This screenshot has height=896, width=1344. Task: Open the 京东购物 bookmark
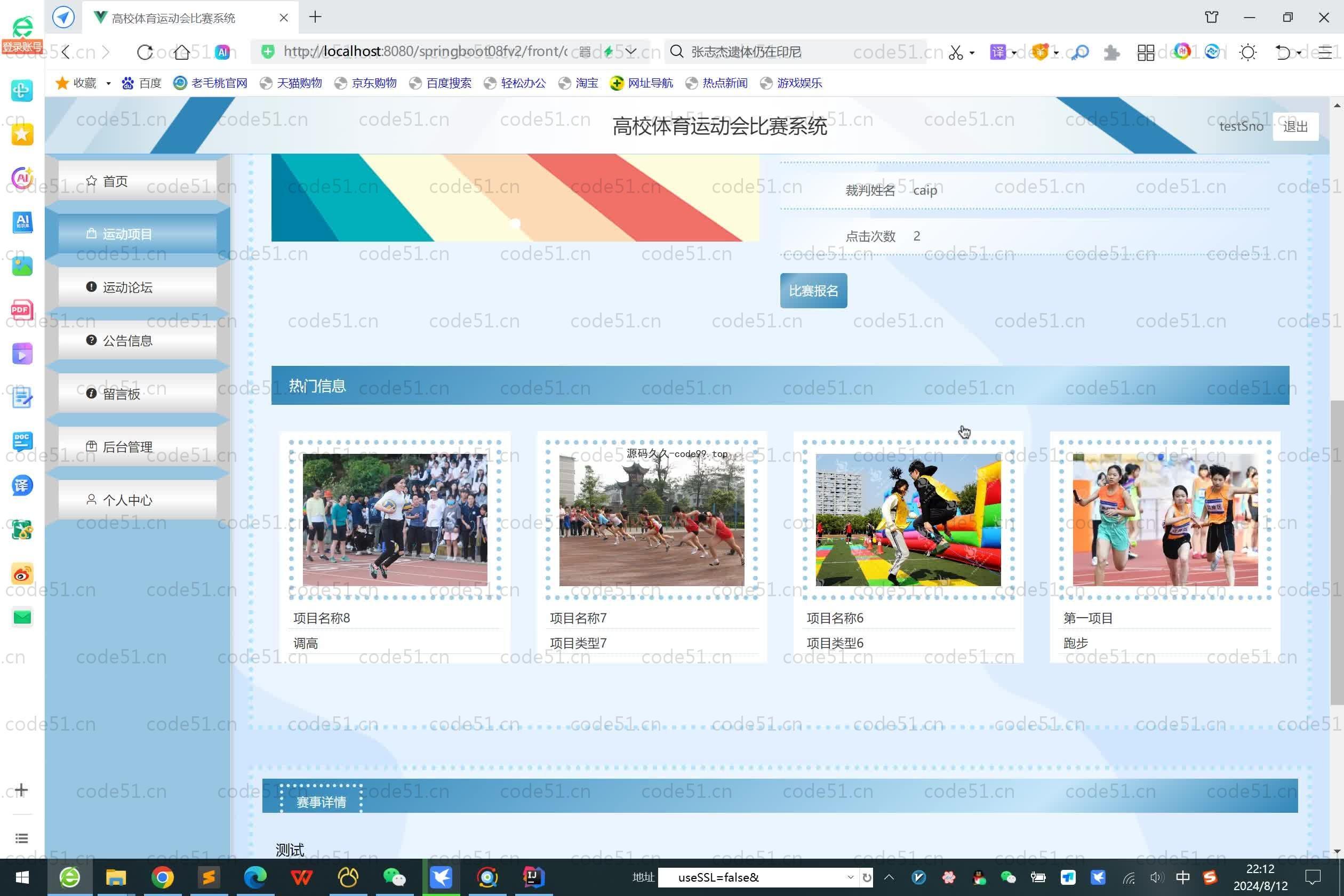366,83
